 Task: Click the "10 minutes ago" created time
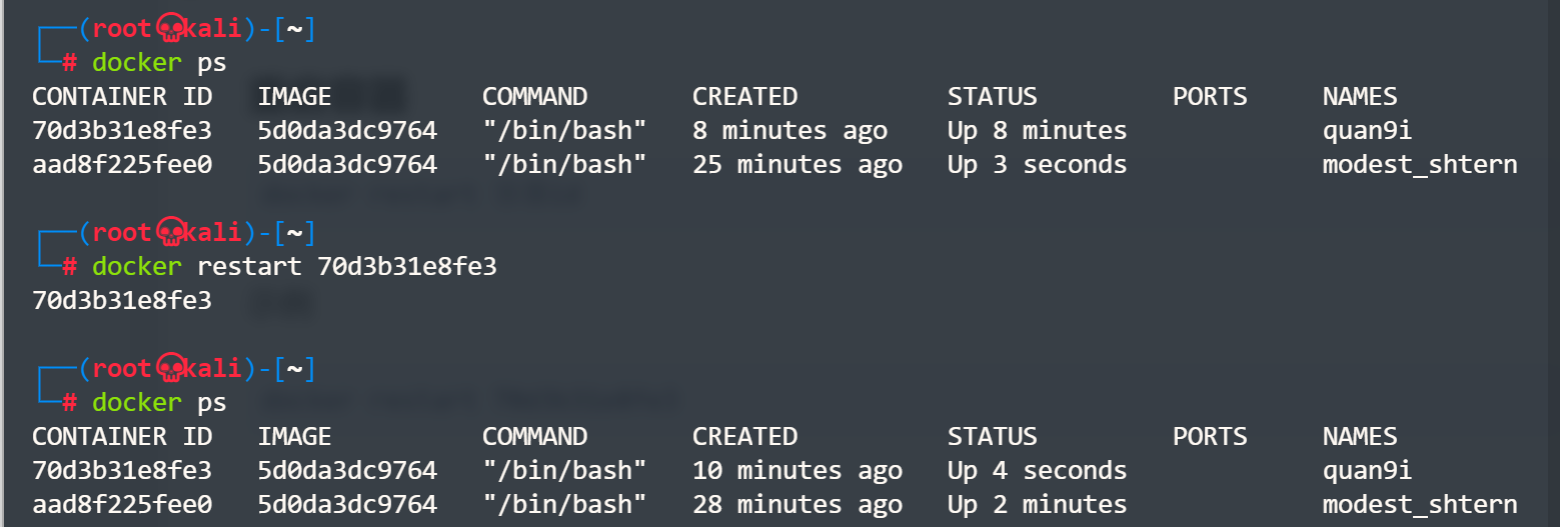click(x=797, y=471)
